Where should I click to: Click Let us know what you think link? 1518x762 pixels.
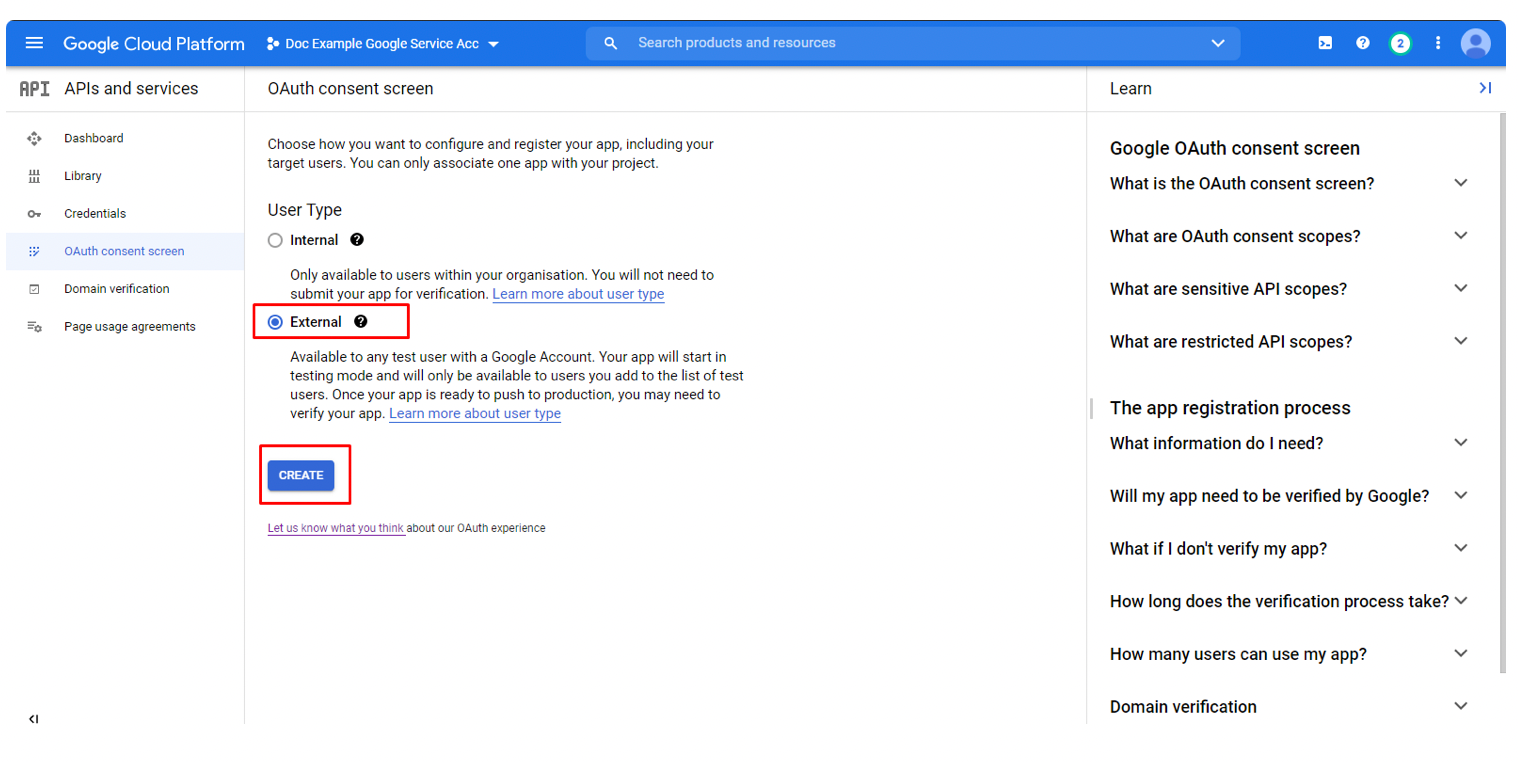pyautogui.click(x=336, y=528)
